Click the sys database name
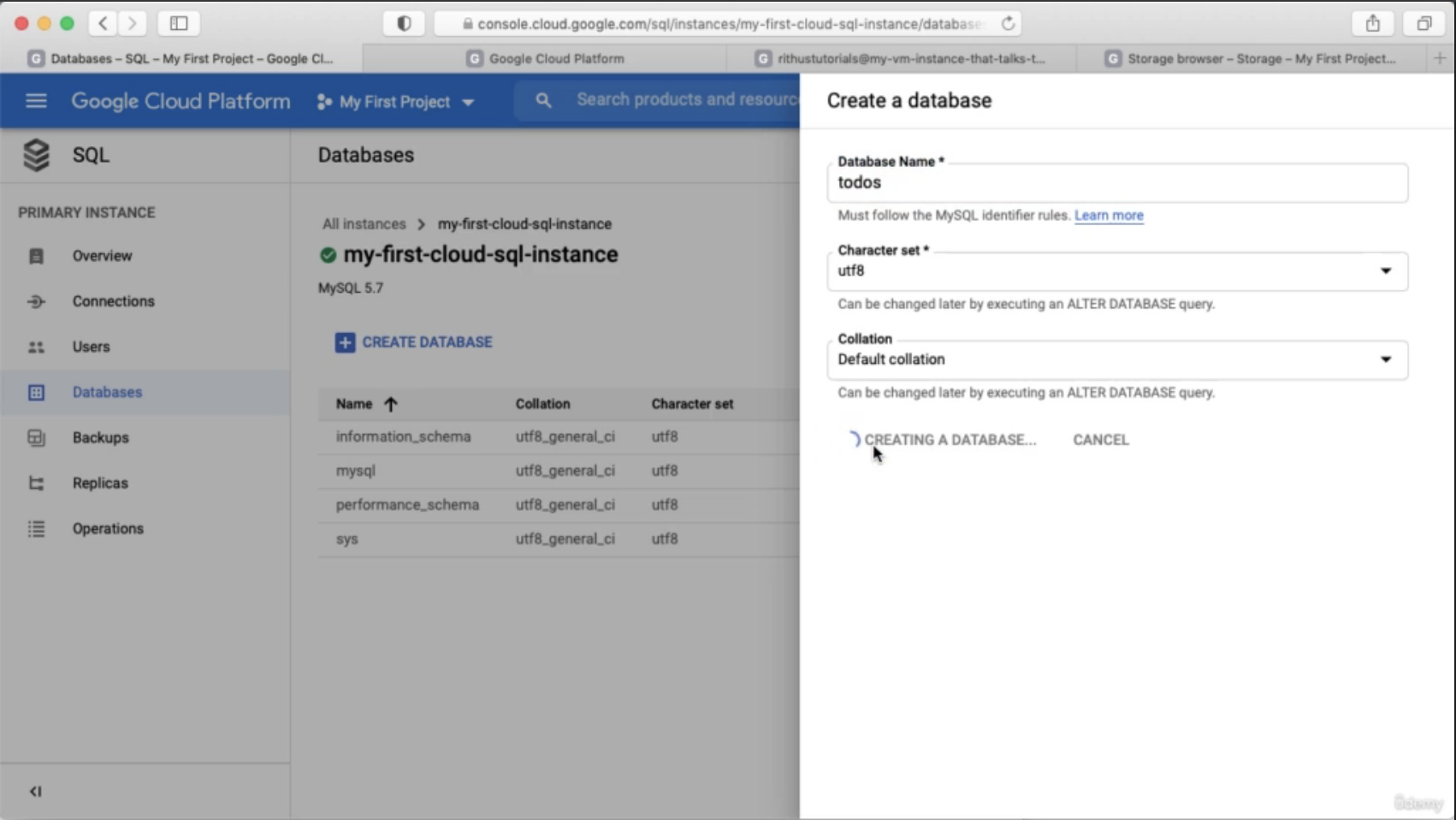1456x820 pixels. click(x=346, y=539)
